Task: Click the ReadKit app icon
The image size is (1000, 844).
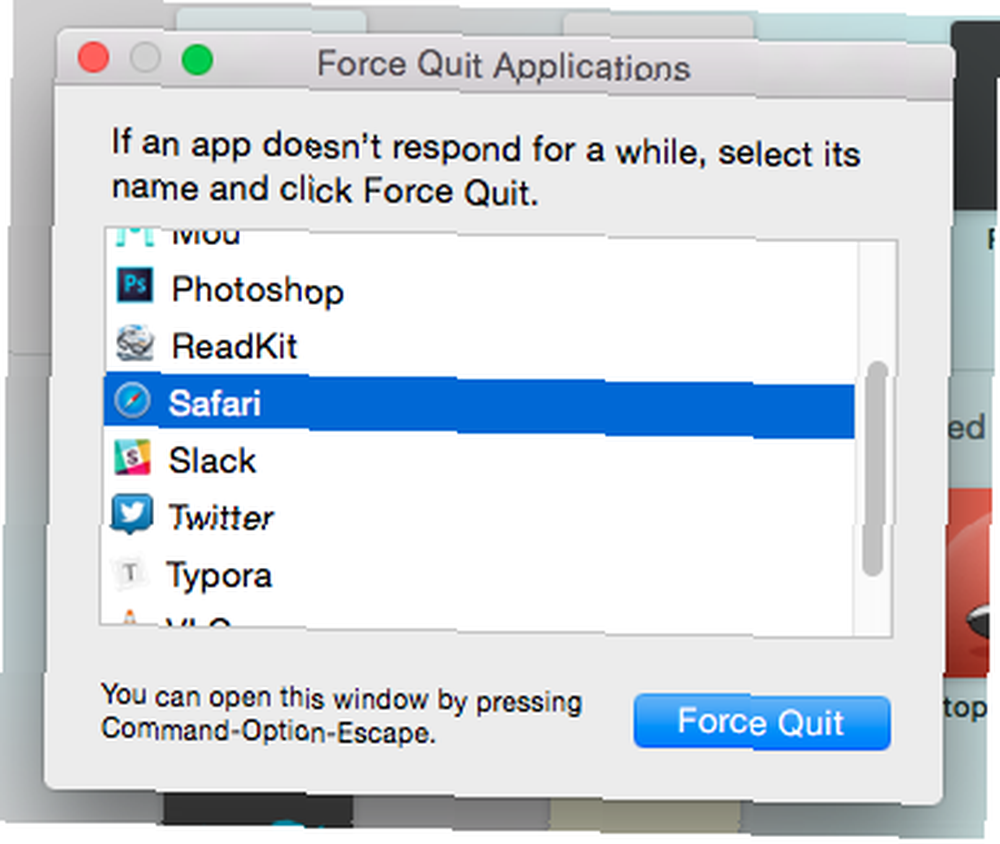Action: click(x=135, y=343)
